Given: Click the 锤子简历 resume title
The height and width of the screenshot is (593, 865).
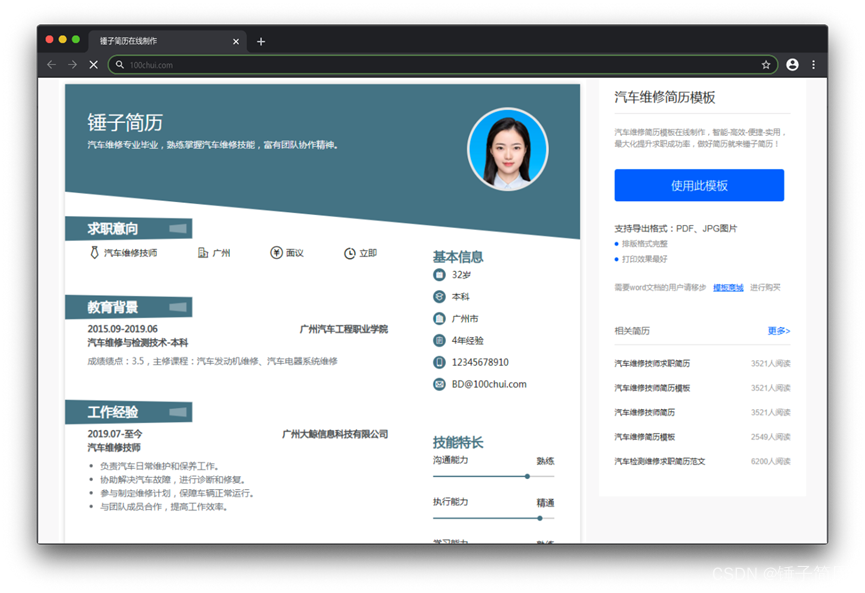Looking at the screenshot, I should pyautogui.click(x=125, y=122).
